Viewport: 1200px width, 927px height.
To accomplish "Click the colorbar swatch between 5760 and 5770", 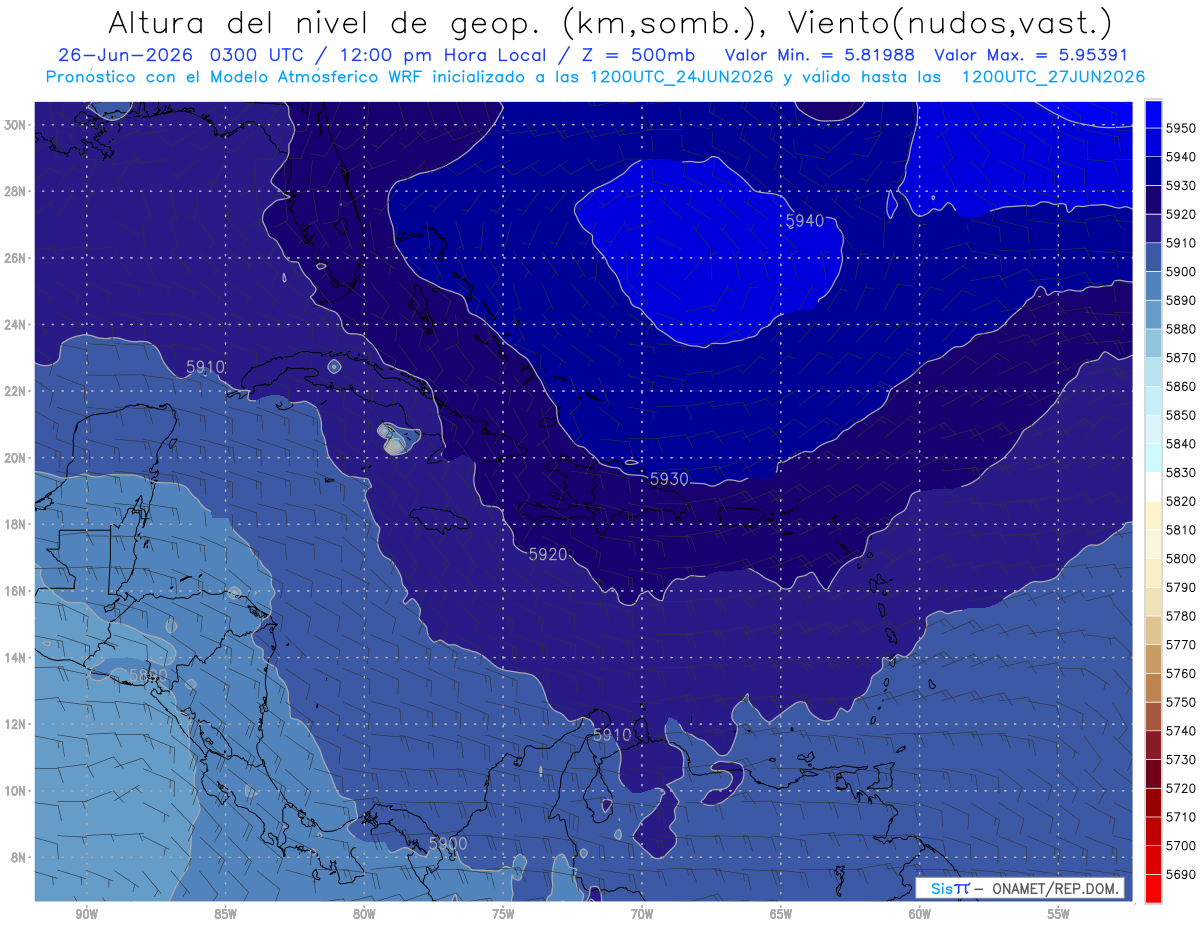I will pos(1153,658).
